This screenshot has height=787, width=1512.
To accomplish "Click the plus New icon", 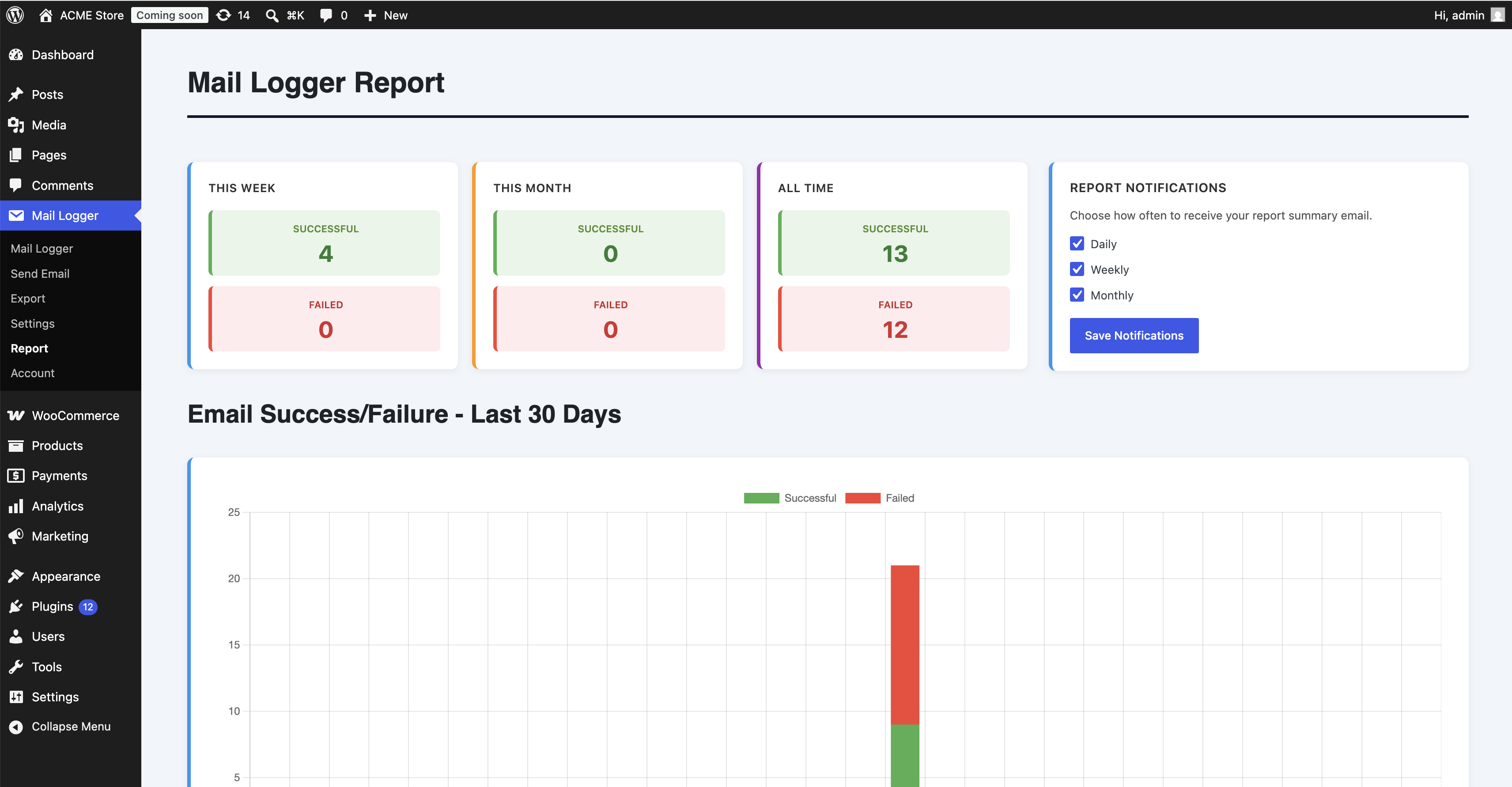I will 370,15.
